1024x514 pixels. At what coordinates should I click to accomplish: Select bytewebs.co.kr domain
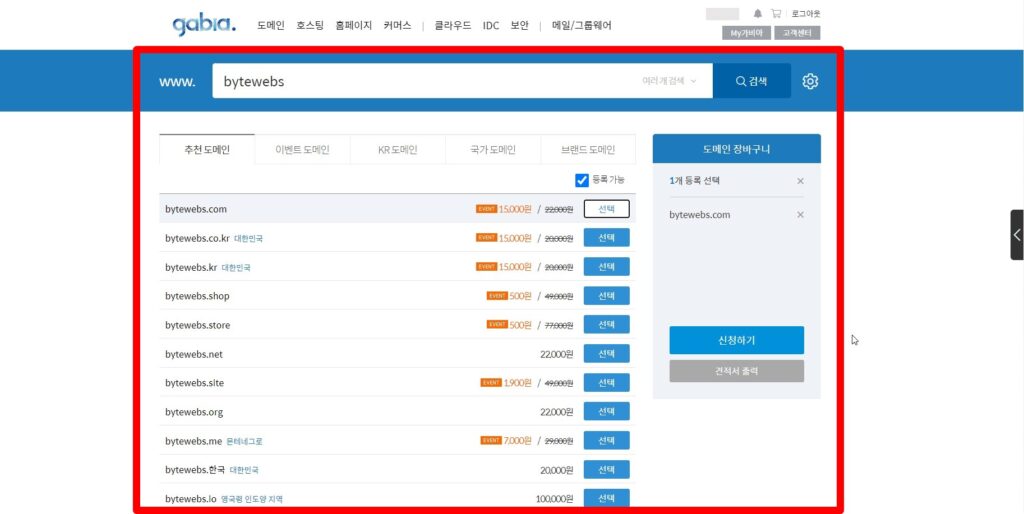pyautogui.click(x=607, y=238)
